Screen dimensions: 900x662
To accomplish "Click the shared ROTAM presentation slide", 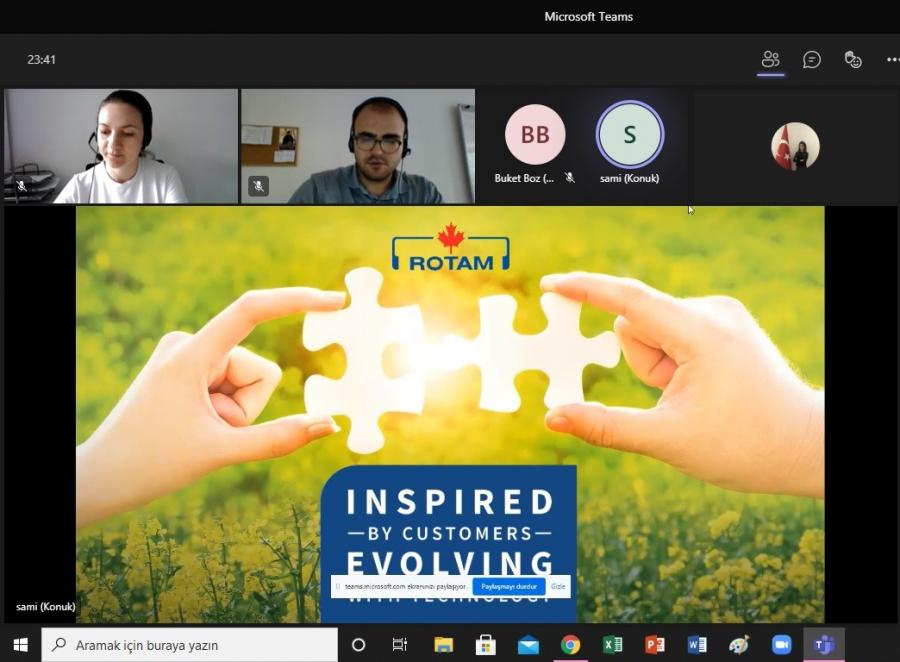I will click(x=450, y=380).
